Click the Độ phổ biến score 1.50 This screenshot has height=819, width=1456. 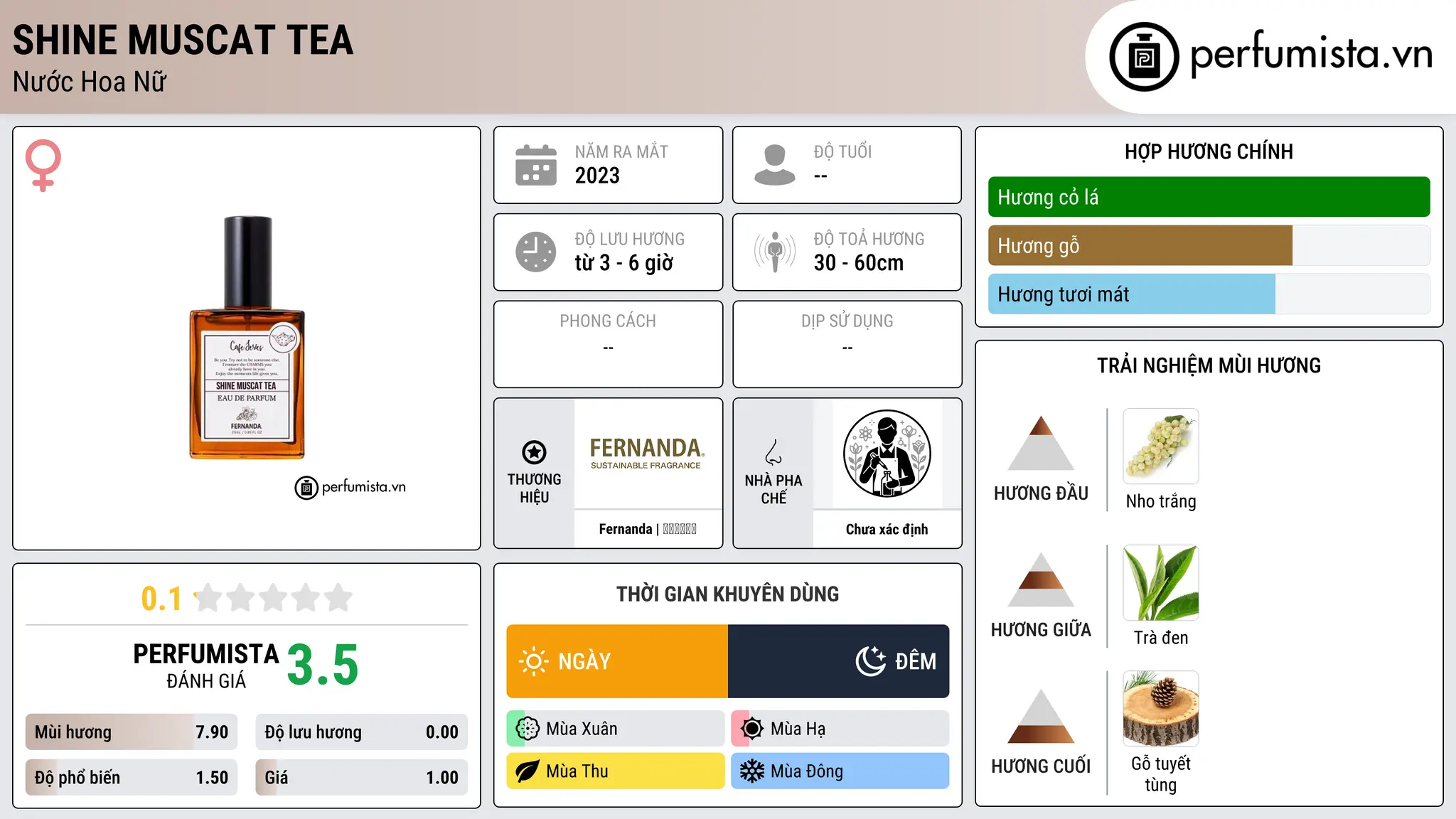pyautogui.click(x=212, y=778)
